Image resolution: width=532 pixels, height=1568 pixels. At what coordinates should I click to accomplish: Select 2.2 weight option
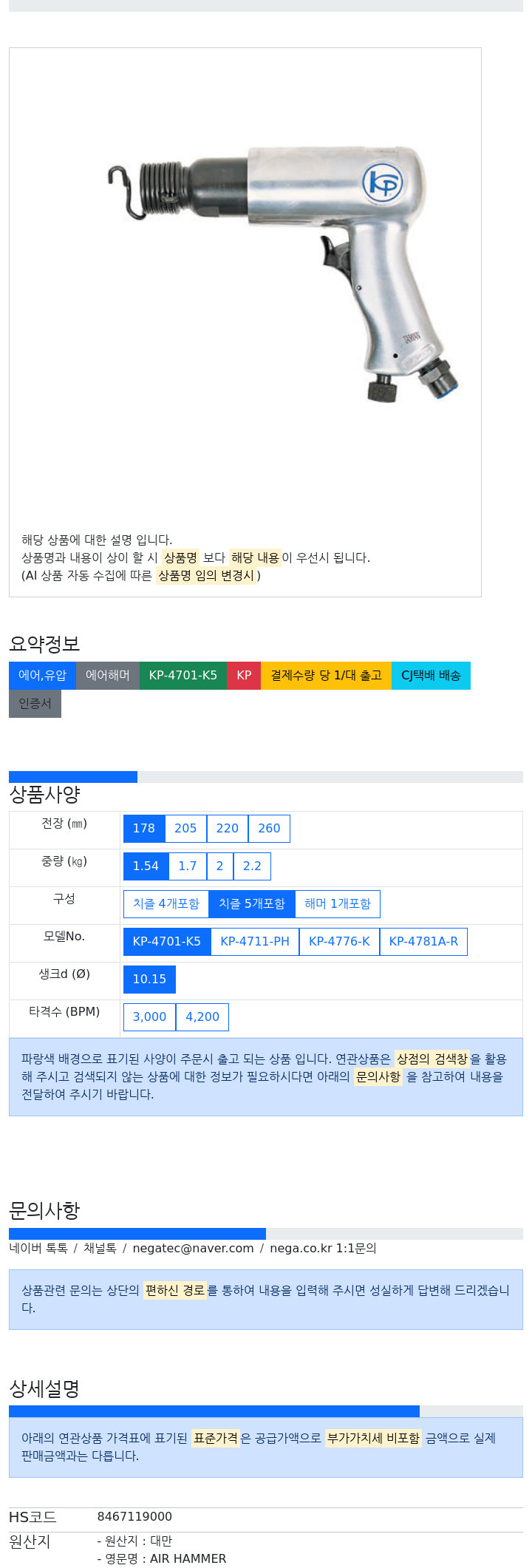[252, 866]
